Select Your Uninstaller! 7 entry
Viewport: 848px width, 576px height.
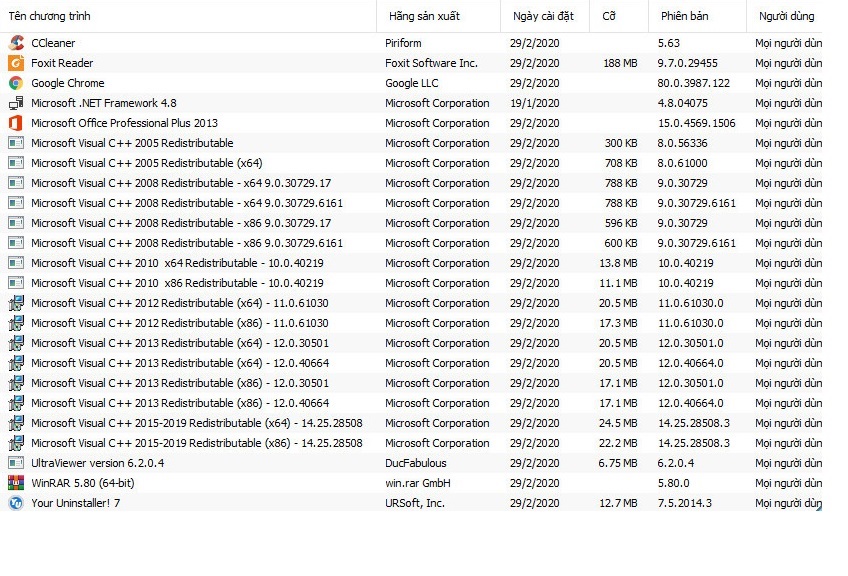[x=76, y=504]
